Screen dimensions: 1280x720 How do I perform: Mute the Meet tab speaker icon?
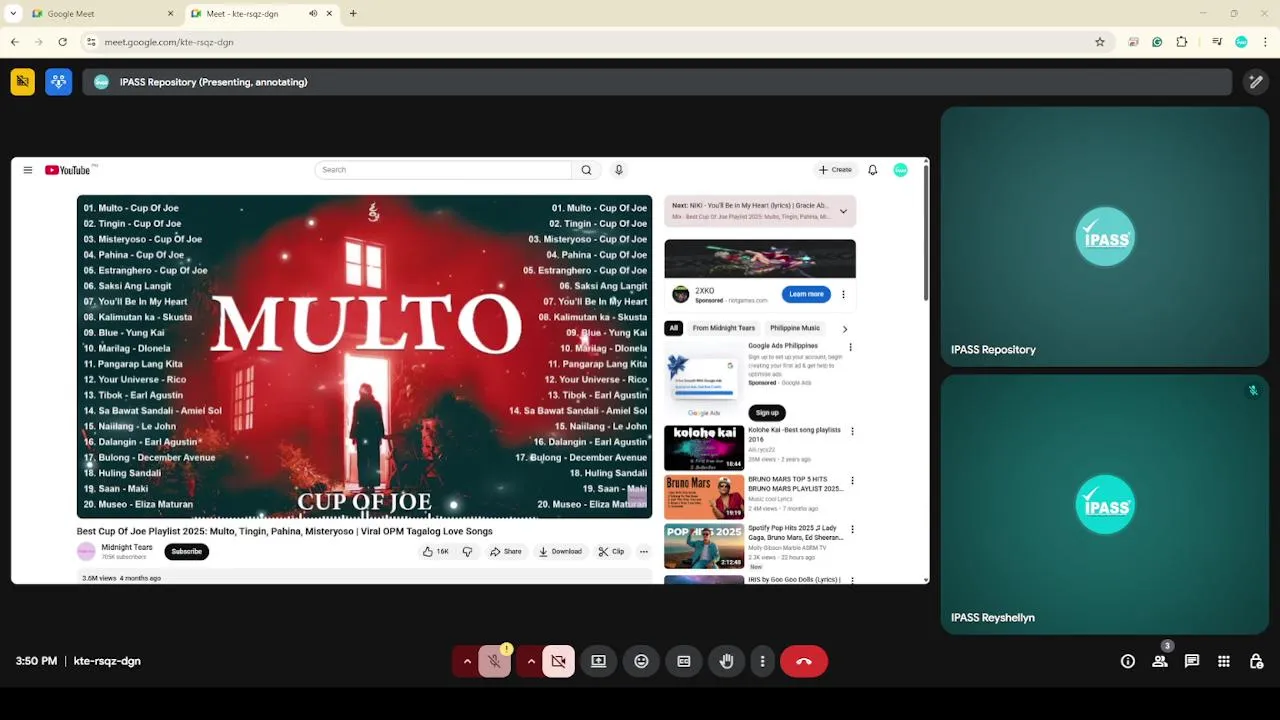point(313,14)
